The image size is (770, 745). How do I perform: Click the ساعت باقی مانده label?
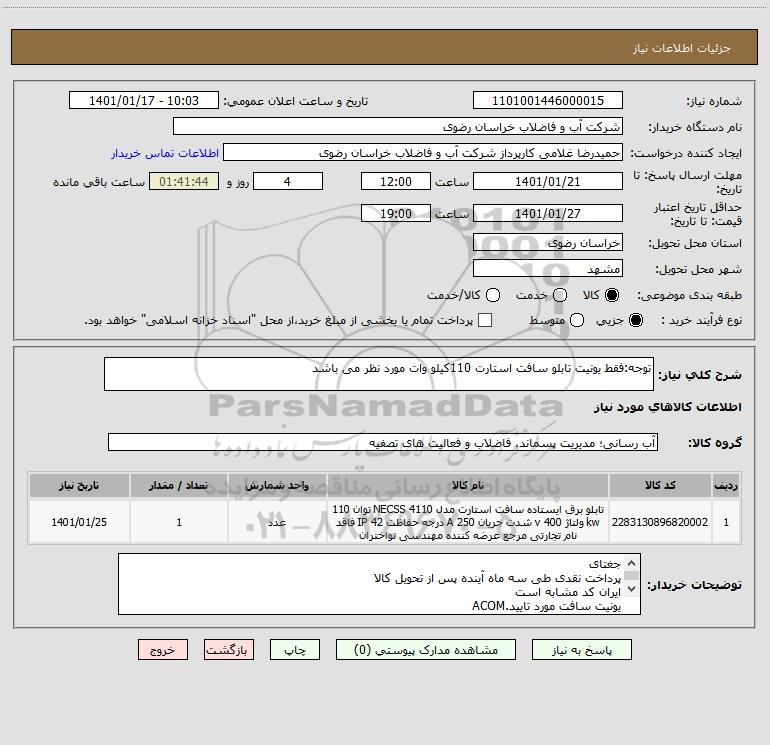99,182
